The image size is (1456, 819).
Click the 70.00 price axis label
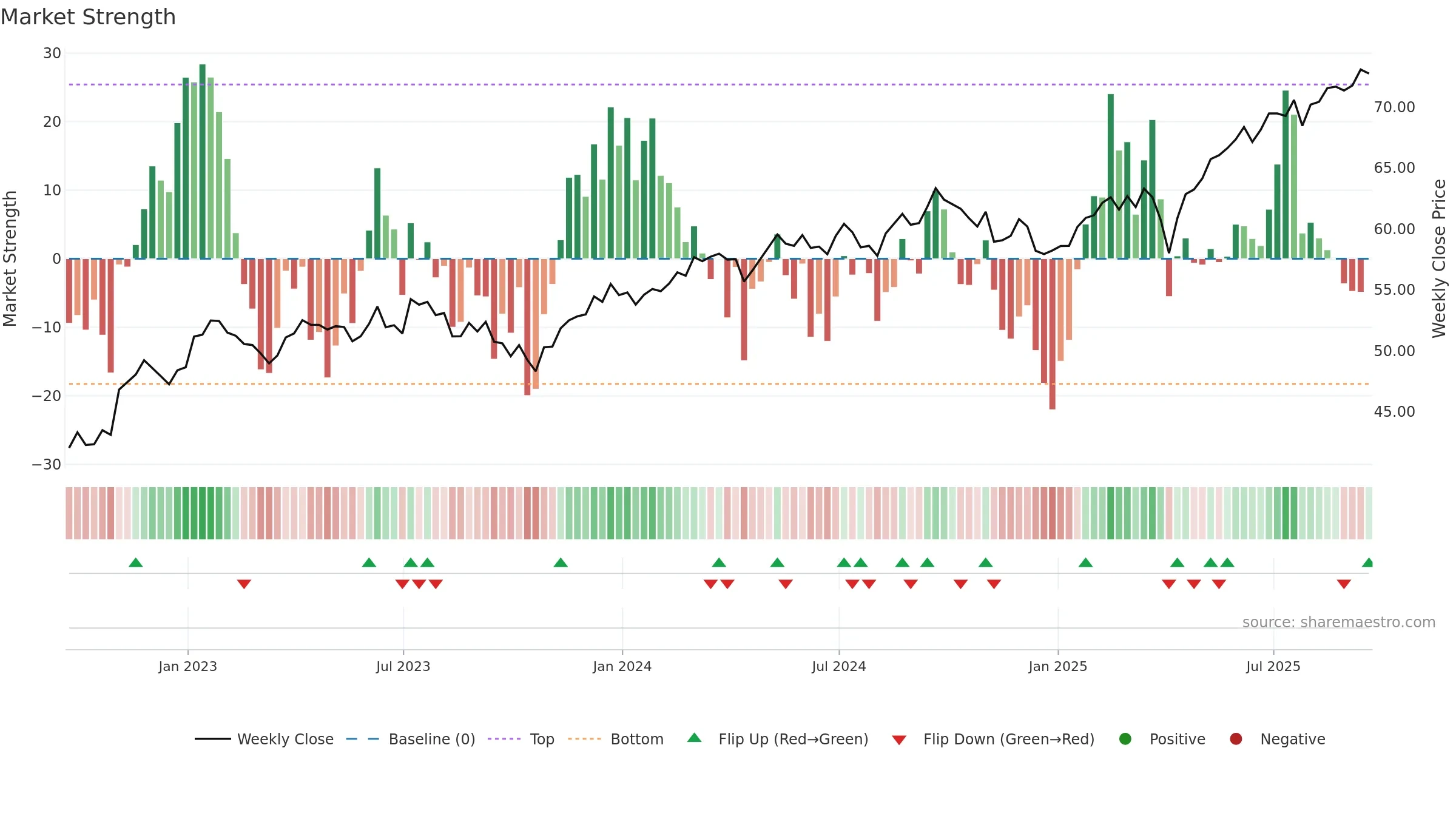click(x=1394, y=107)
